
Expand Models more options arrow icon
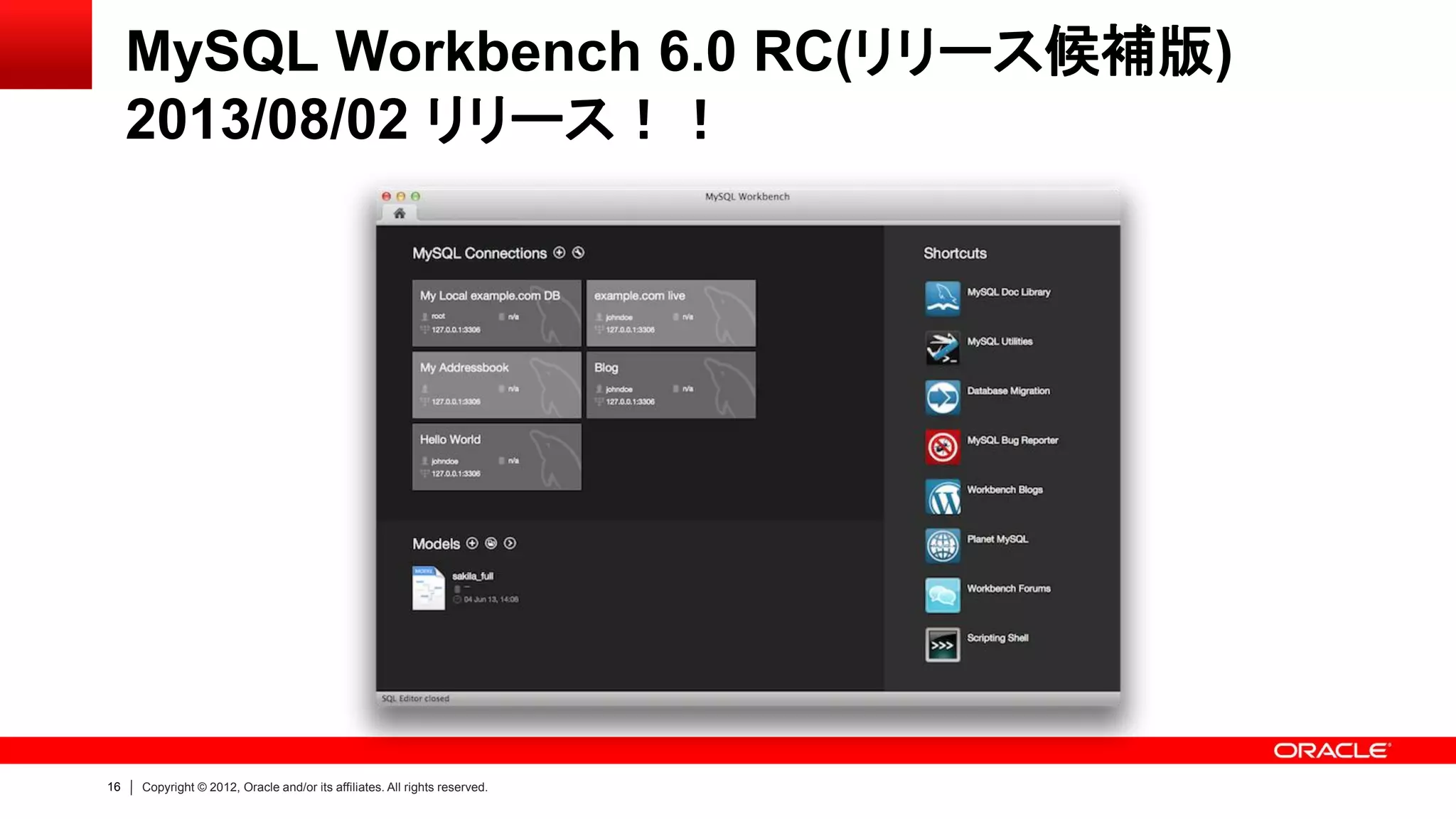pos(510,543)
